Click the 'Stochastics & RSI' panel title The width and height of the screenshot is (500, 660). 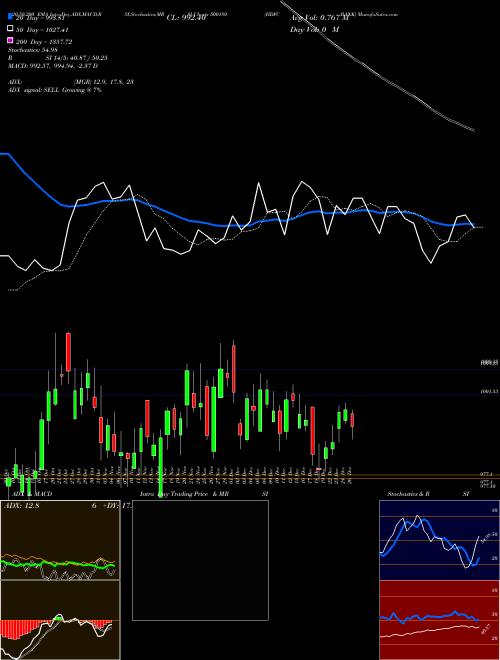pos(428,494)
